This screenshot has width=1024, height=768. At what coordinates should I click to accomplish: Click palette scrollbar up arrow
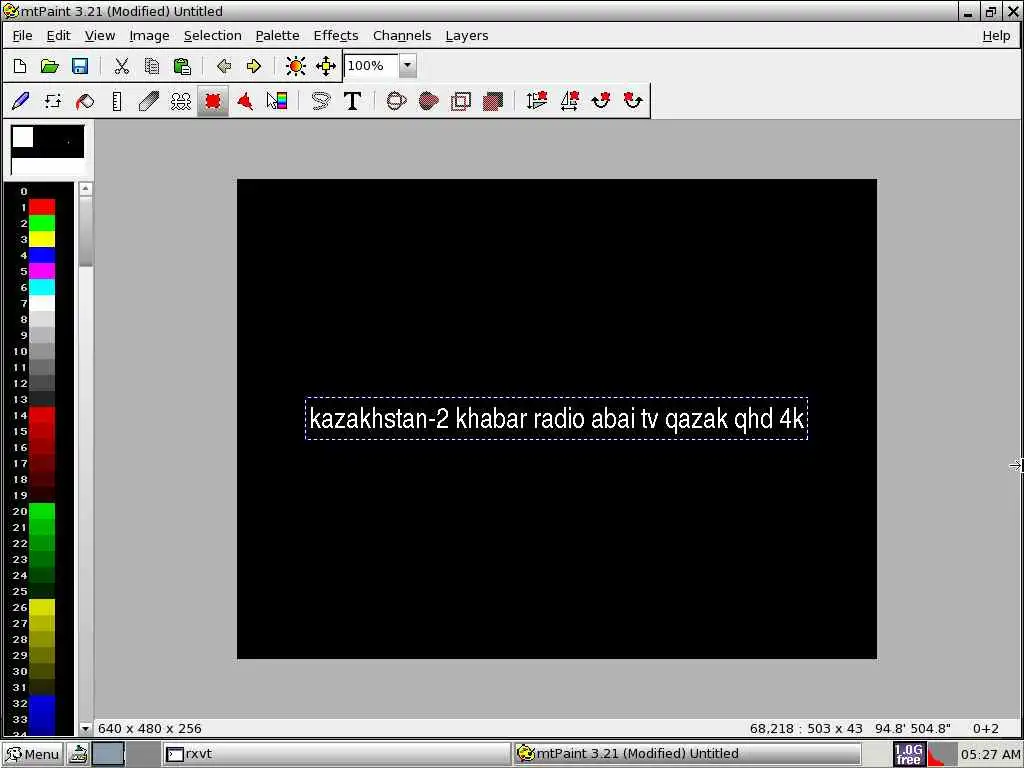click(86, 189)
